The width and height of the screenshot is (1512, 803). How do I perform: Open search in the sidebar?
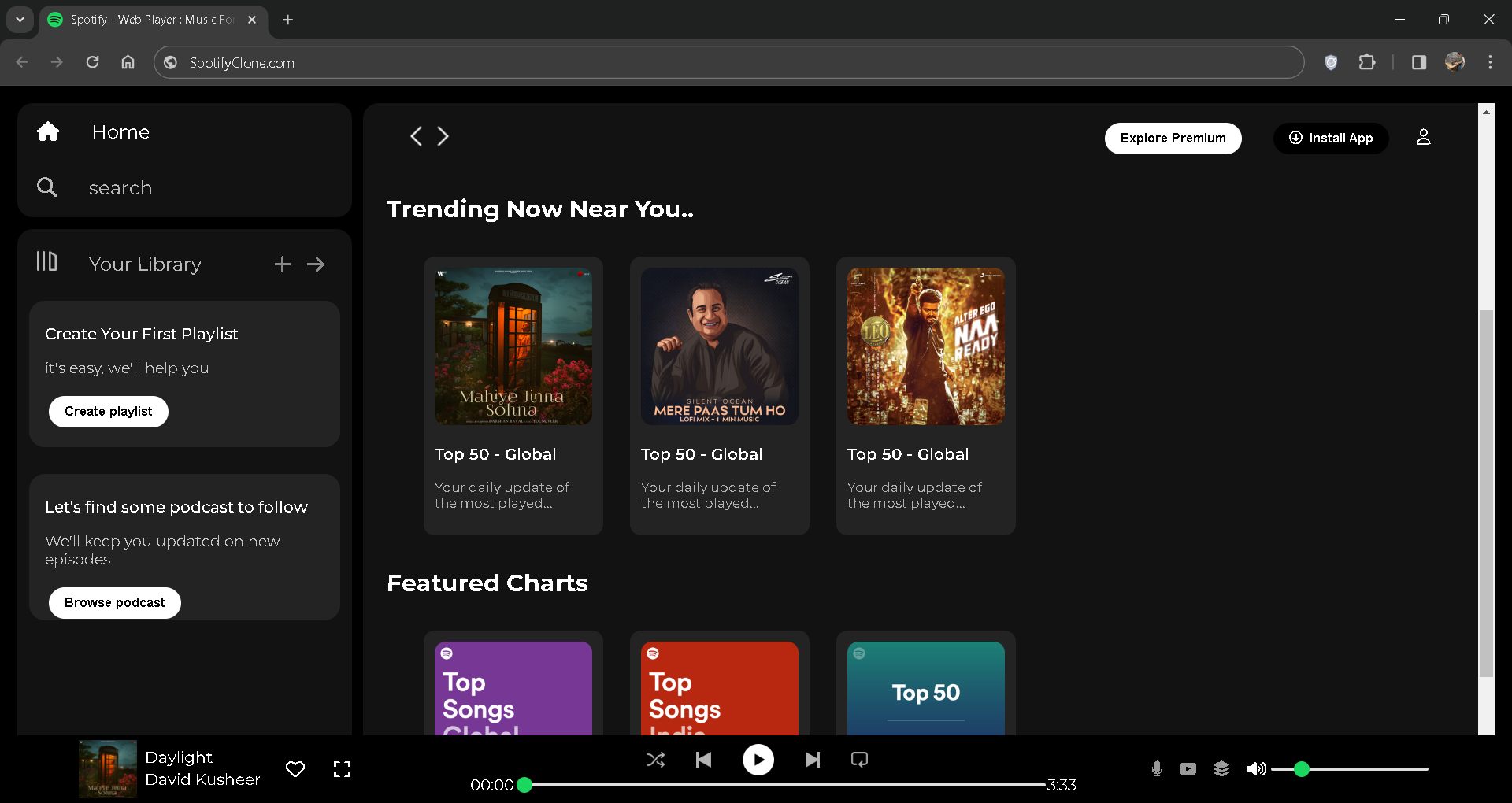[x=120, y=188]
